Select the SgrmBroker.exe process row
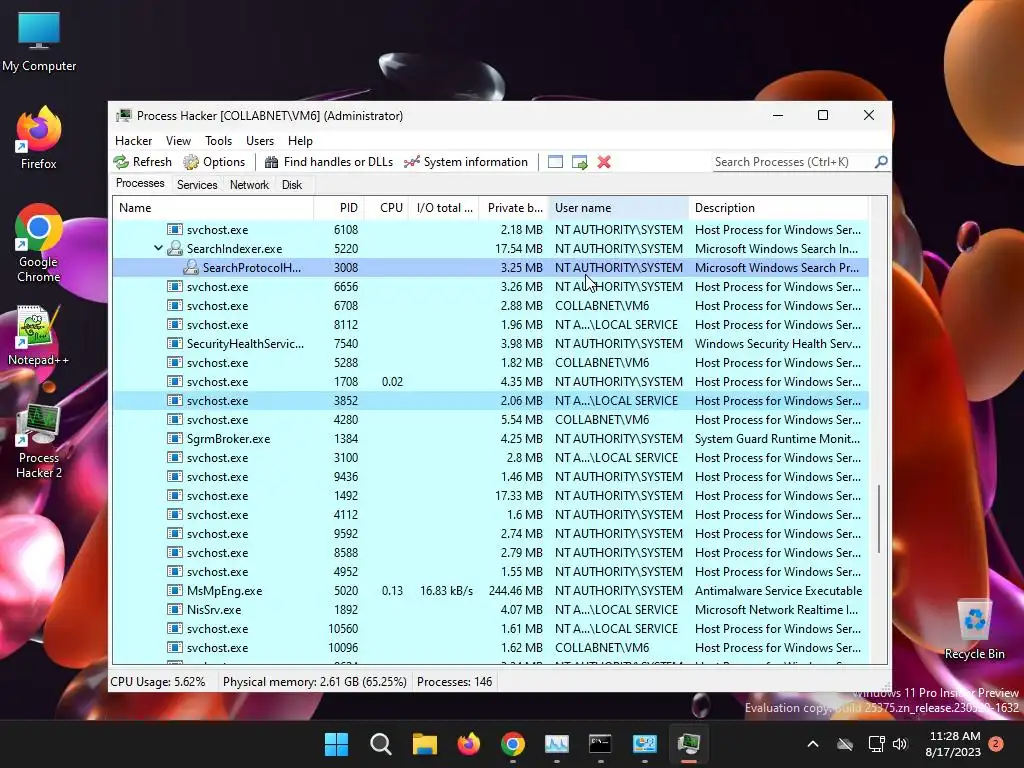This screenshot has height=768, width=1024. (x=490, y=439)
